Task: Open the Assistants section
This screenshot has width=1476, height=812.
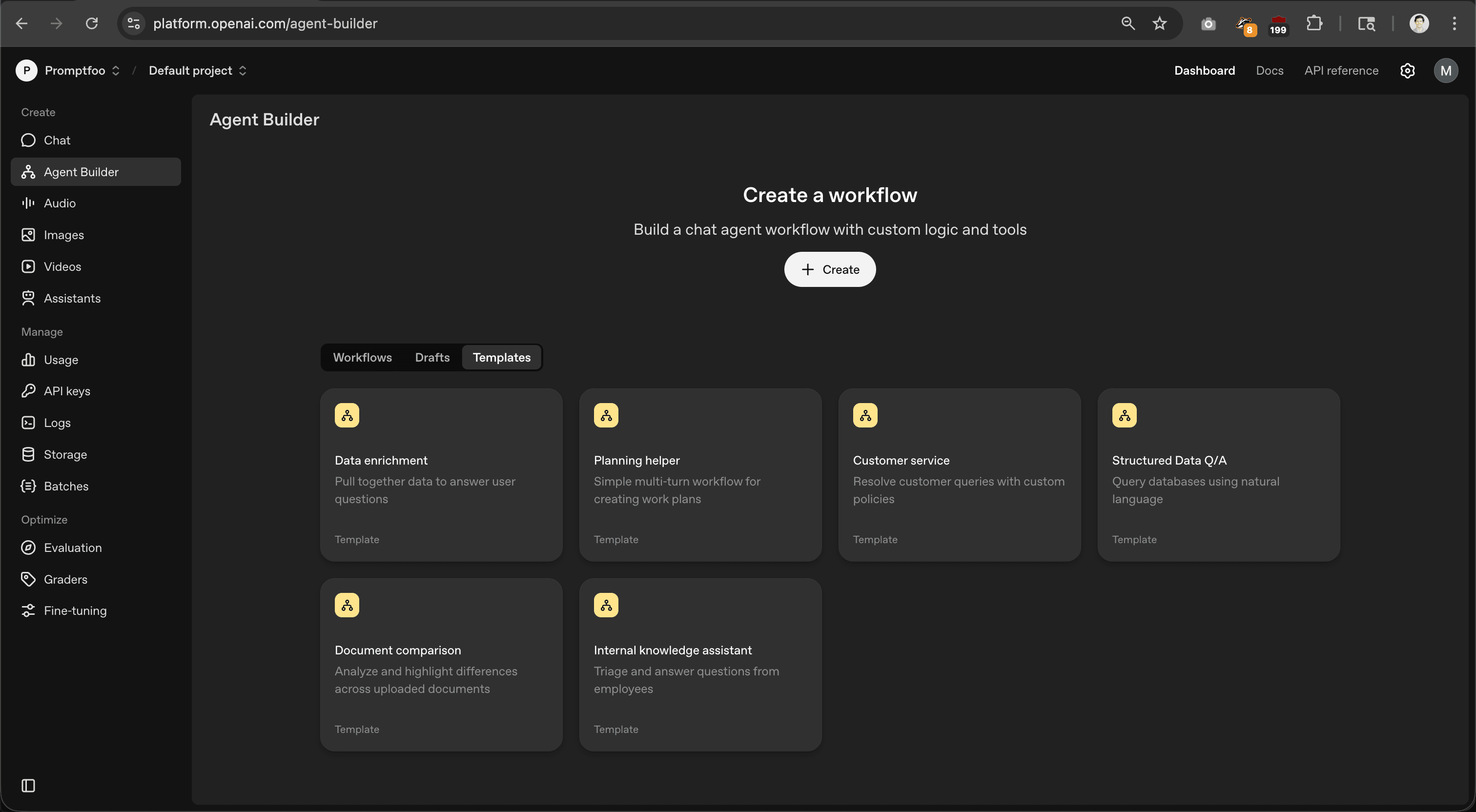Action: click(72, 298)
